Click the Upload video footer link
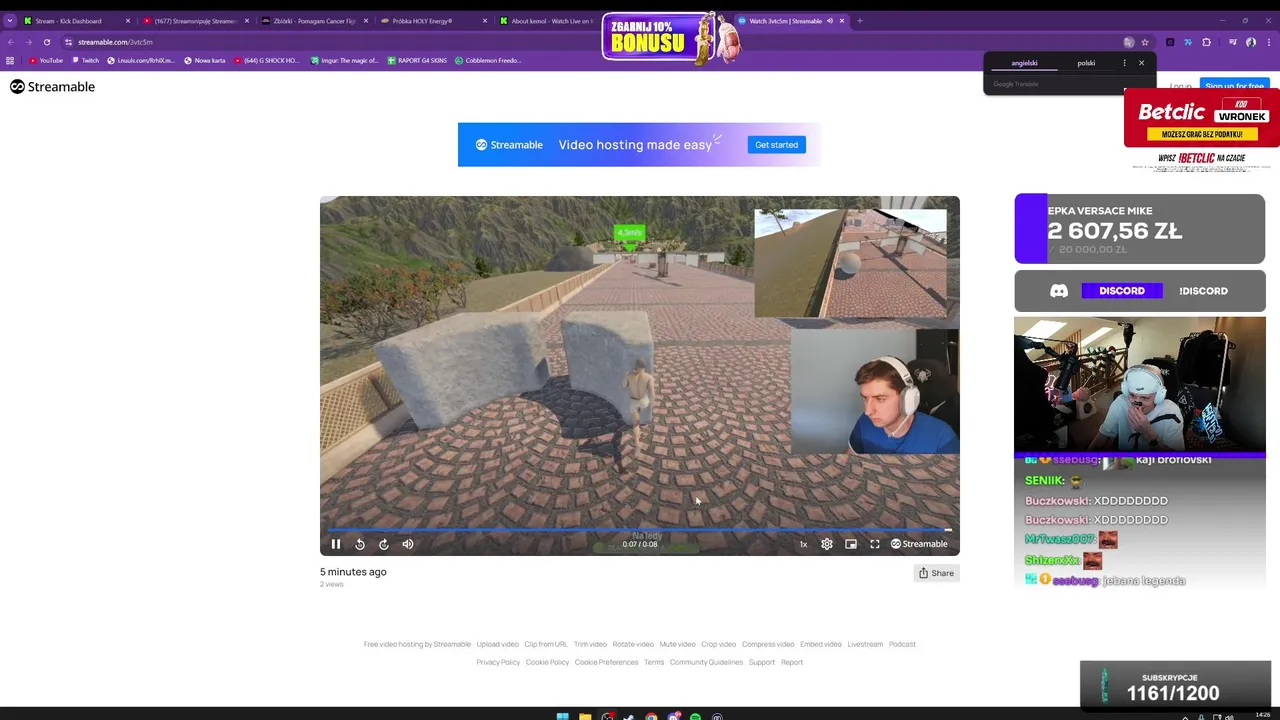The image size is (1280, 720). pos(497,644)
